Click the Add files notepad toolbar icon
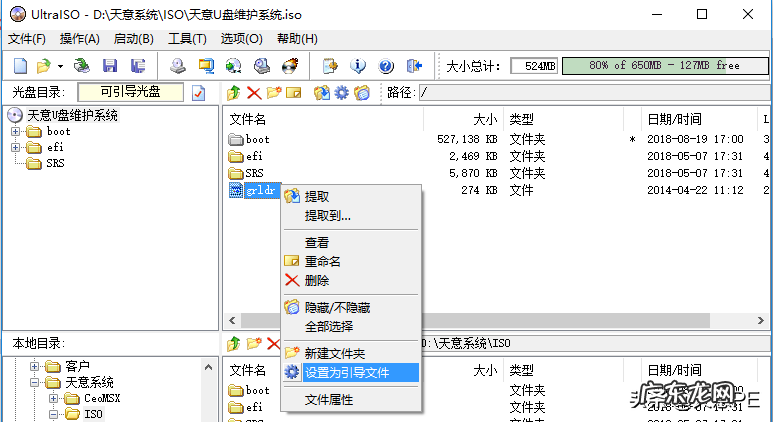The image size is (773, 422). [330, 66]
